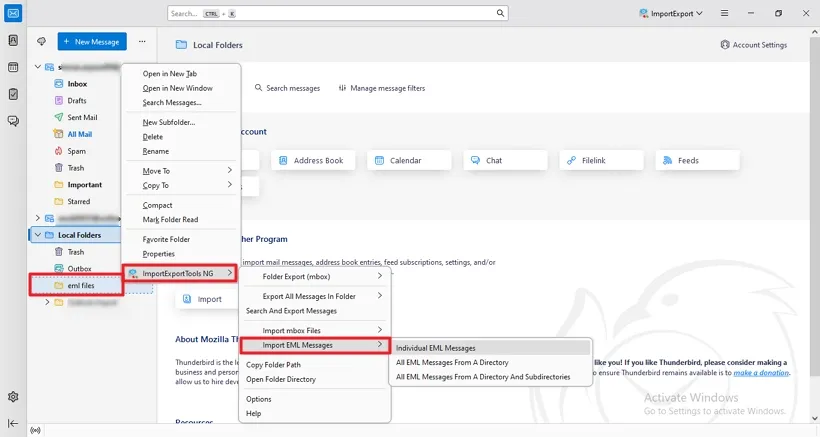Select the Drafts folder
The width and height of the screenshot is (820, 437).
(x=76, y=100)
